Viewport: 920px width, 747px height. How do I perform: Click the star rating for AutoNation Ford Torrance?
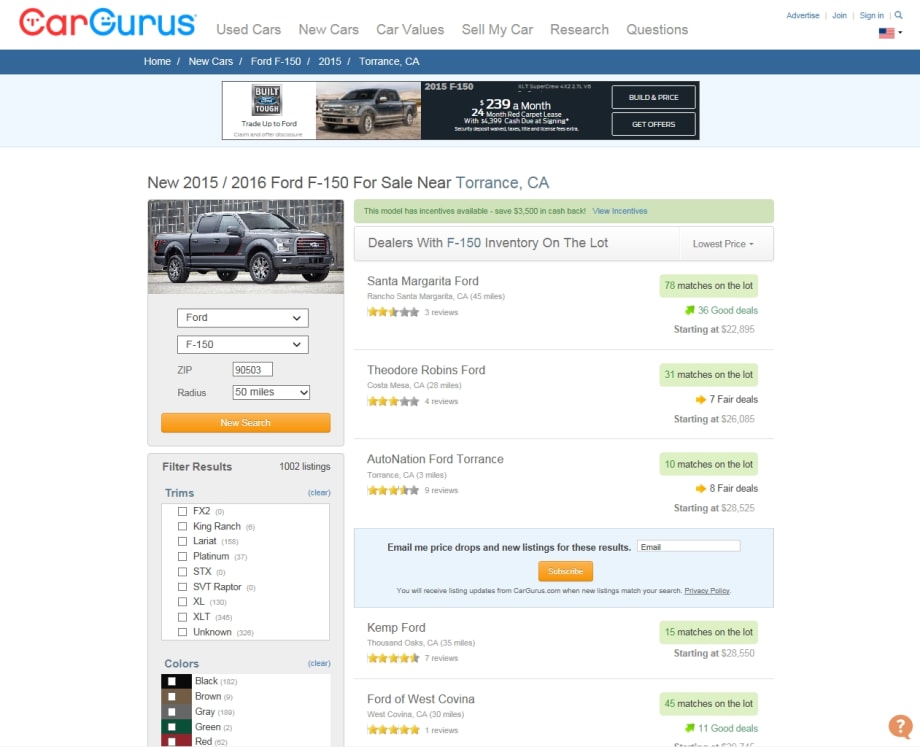coord(393,490)
